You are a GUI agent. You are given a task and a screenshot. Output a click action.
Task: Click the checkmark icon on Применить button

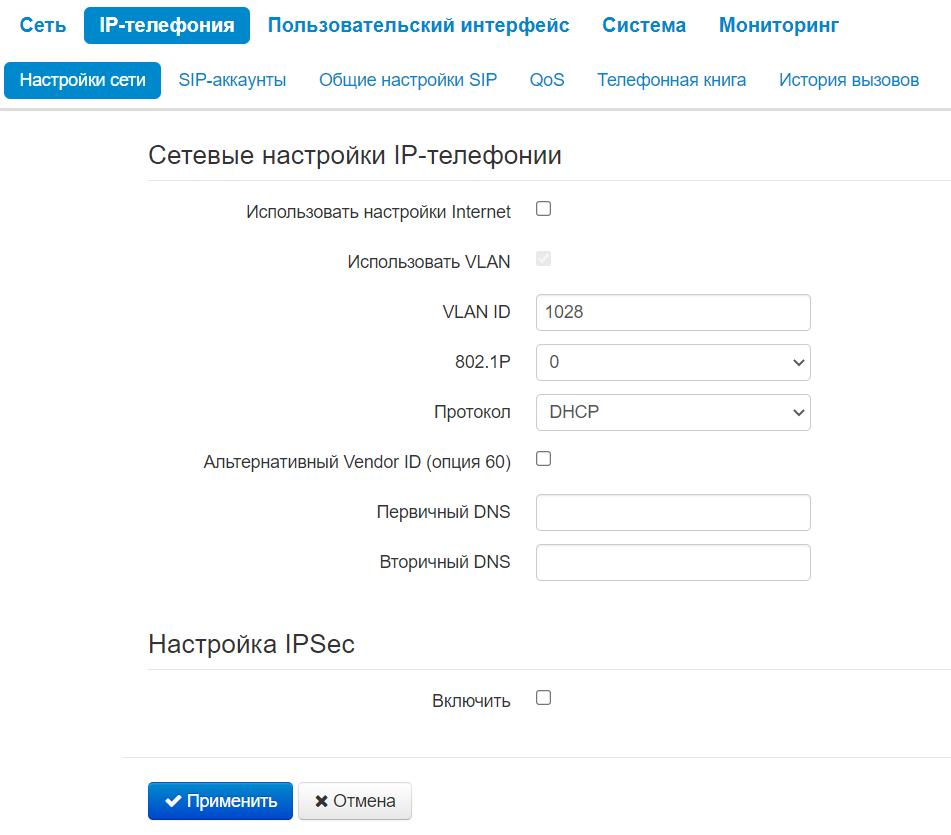coord(173,801)
